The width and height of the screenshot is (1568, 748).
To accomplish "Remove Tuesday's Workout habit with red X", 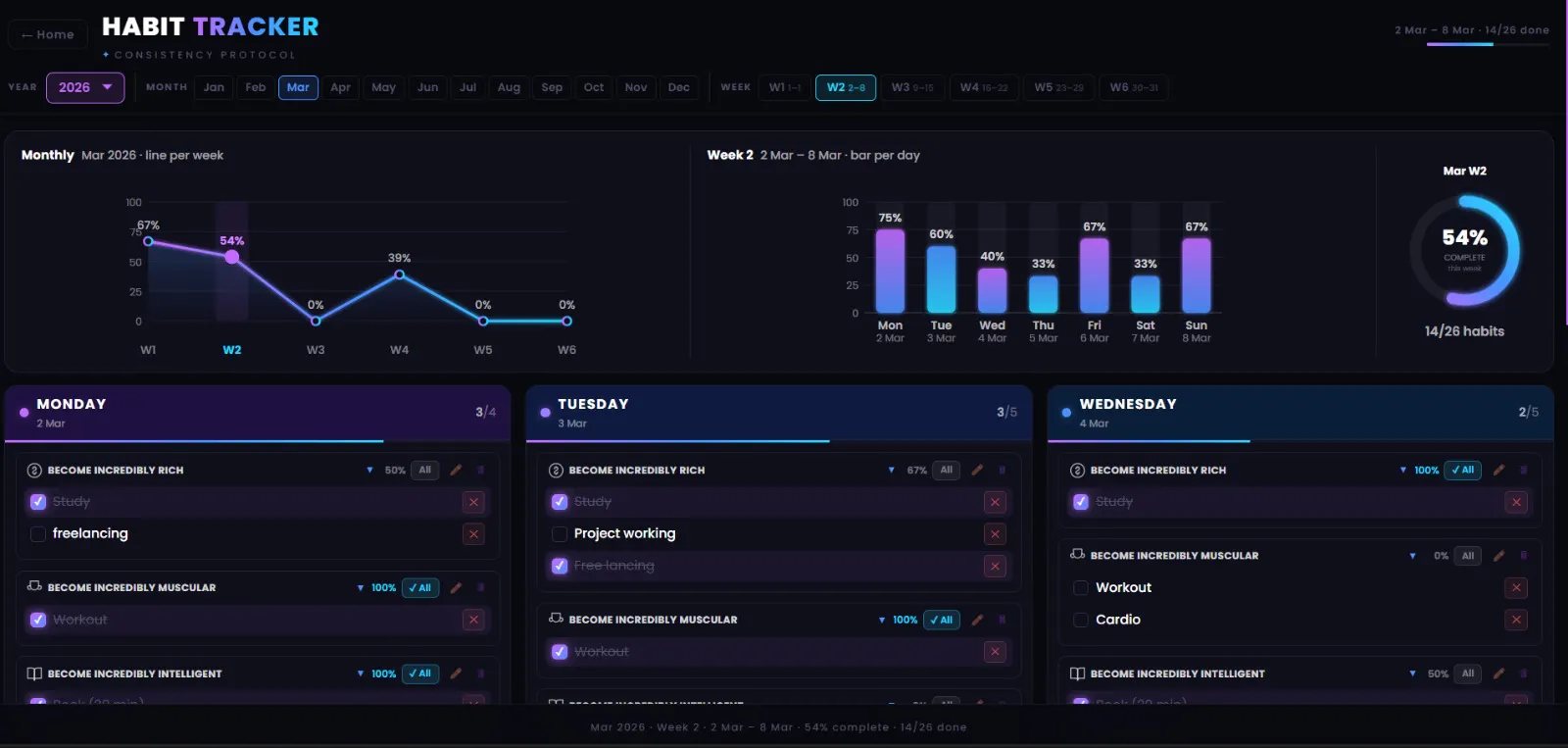I will 995,652.
